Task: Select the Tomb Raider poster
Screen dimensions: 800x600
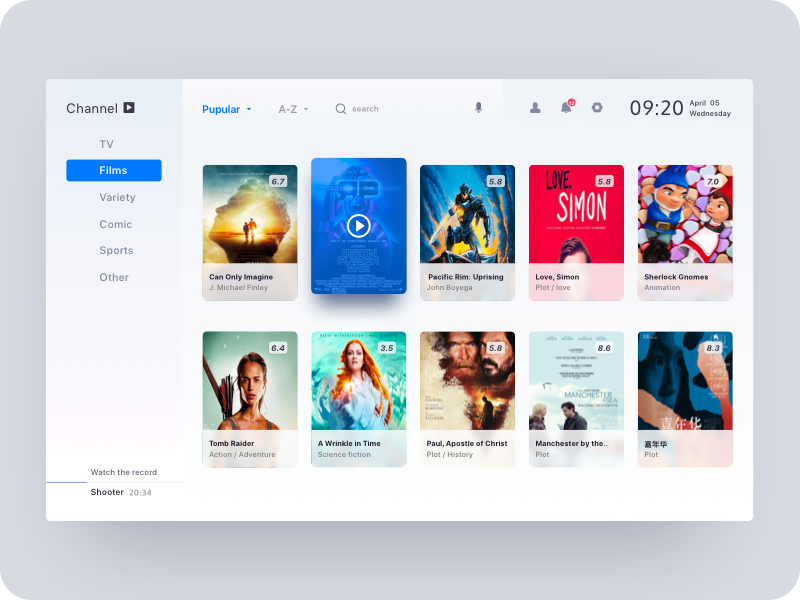Action: (250, 399)
